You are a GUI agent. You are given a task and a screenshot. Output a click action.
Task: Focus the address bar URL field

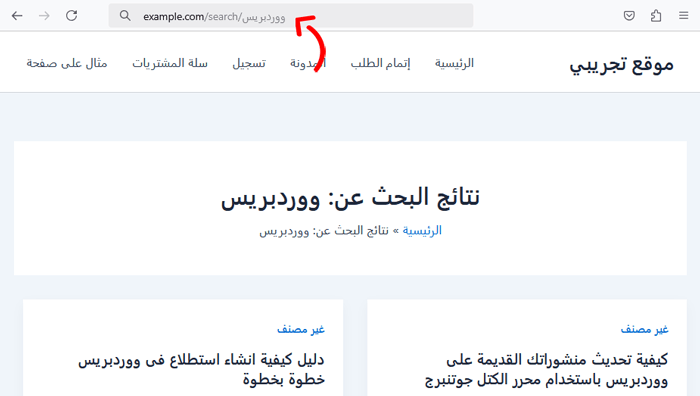(x=291, y=16)
